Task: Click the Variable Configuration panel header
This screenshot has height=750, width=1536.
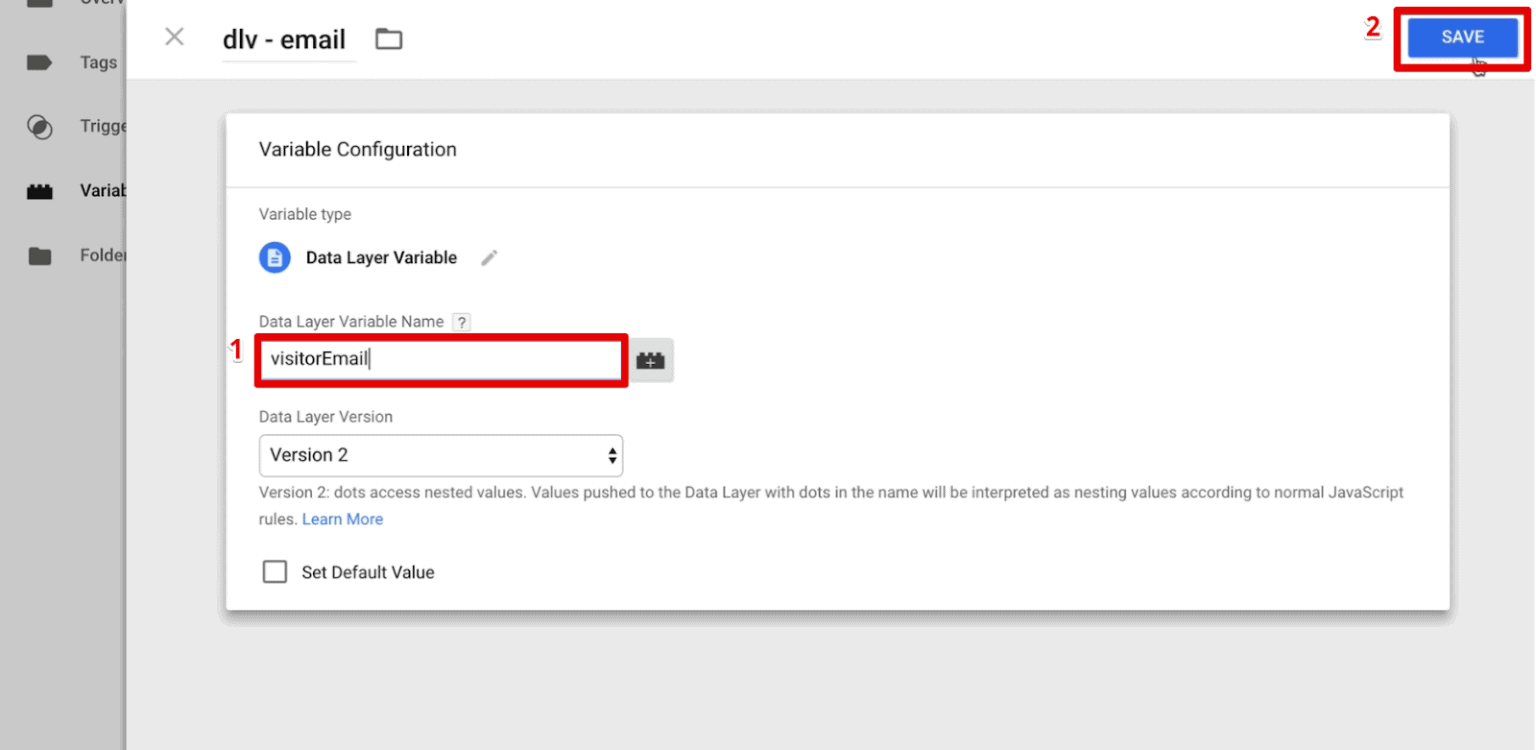Action: point(357,149)
